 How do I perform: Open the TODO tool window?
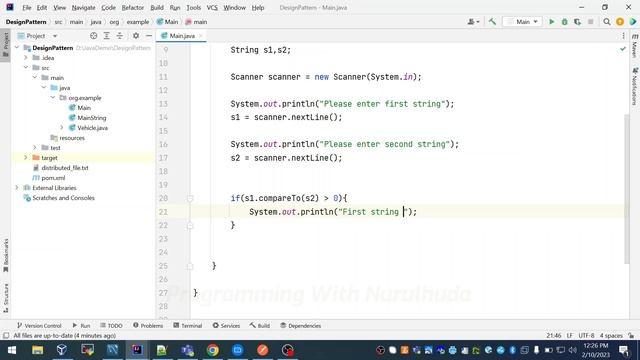tap(111, 326)
